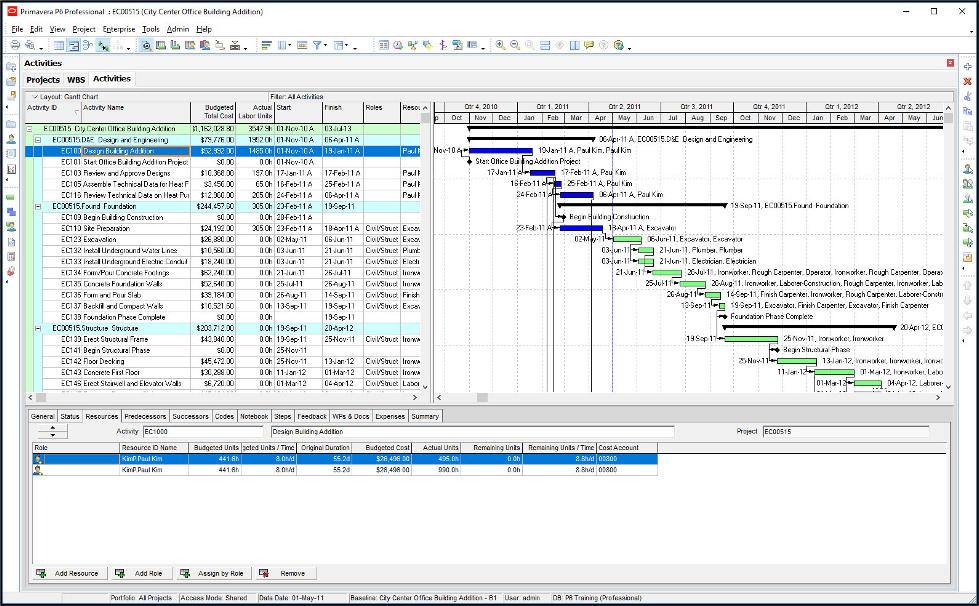Click the Resources person icon in left sidebar
979x606 pixels.
coord(11,139)
